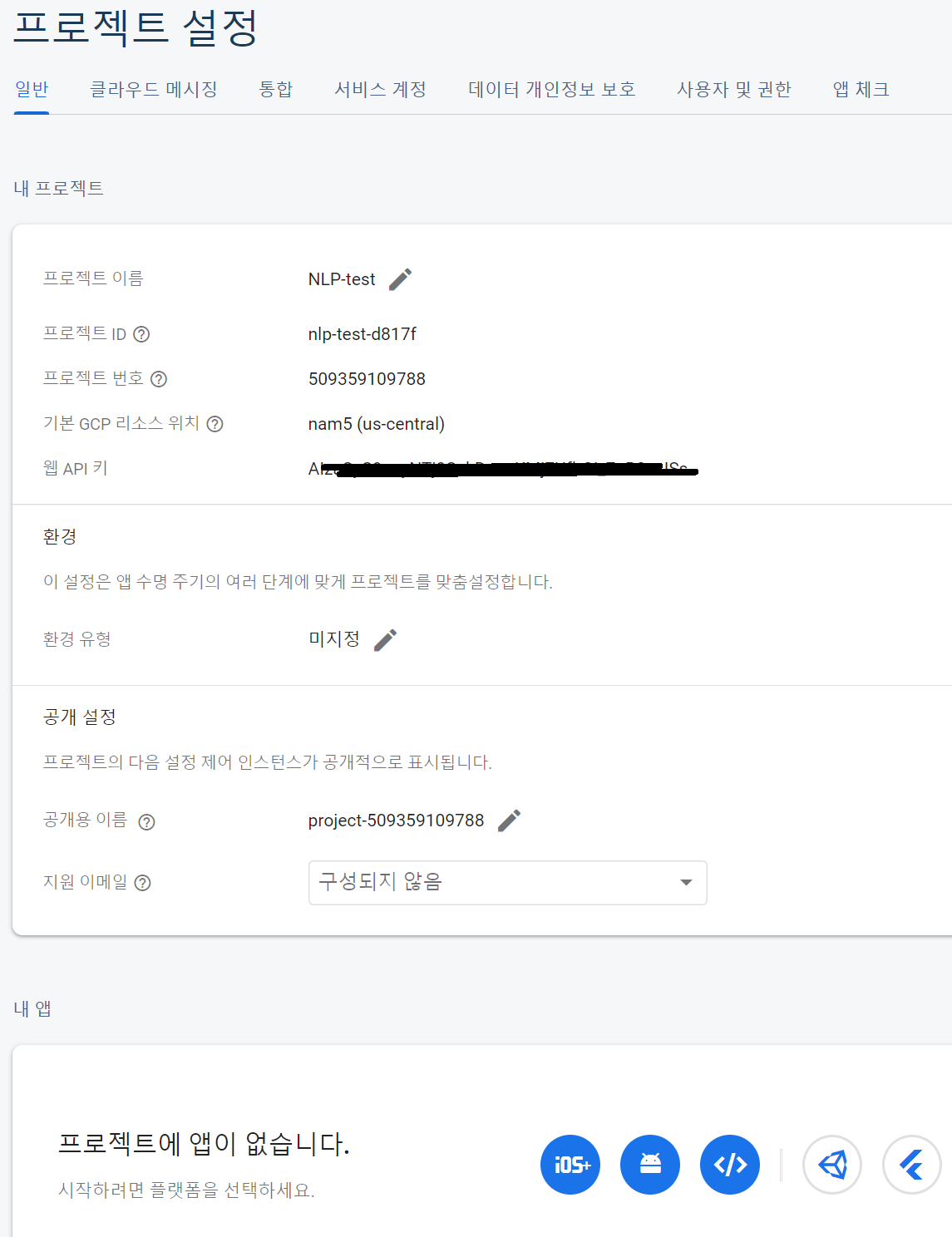Click the 미지정 environment type value
952x1237 pixels.
click(334, 638)
